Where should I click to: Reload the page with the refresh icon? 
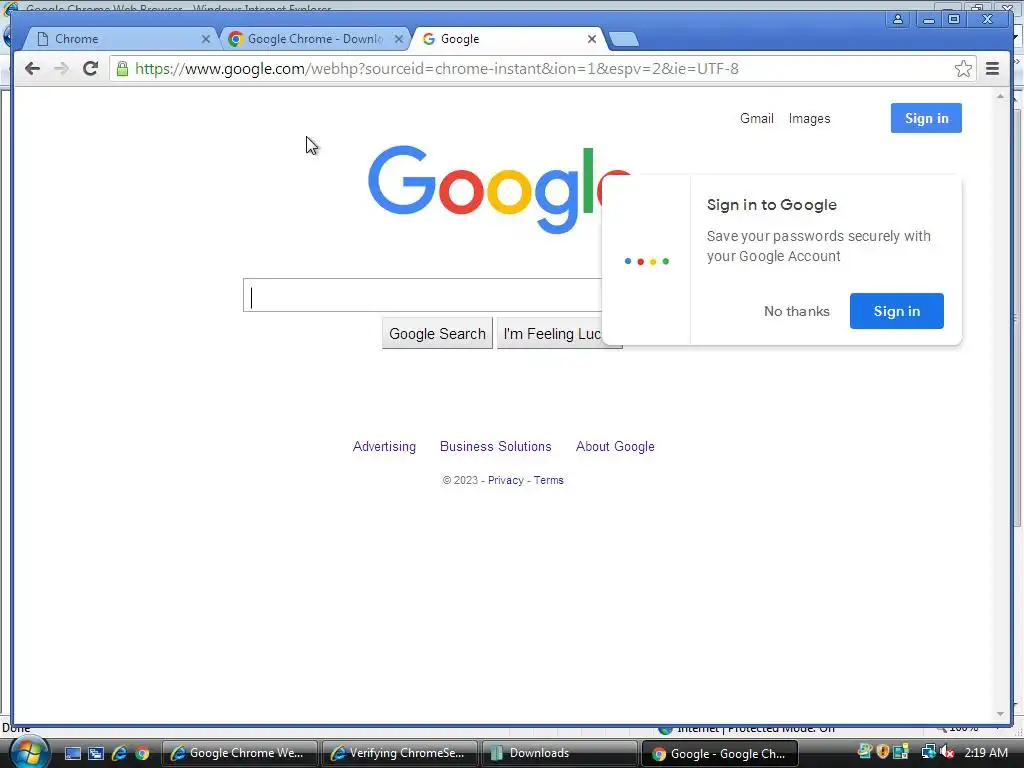click(91, 69)
